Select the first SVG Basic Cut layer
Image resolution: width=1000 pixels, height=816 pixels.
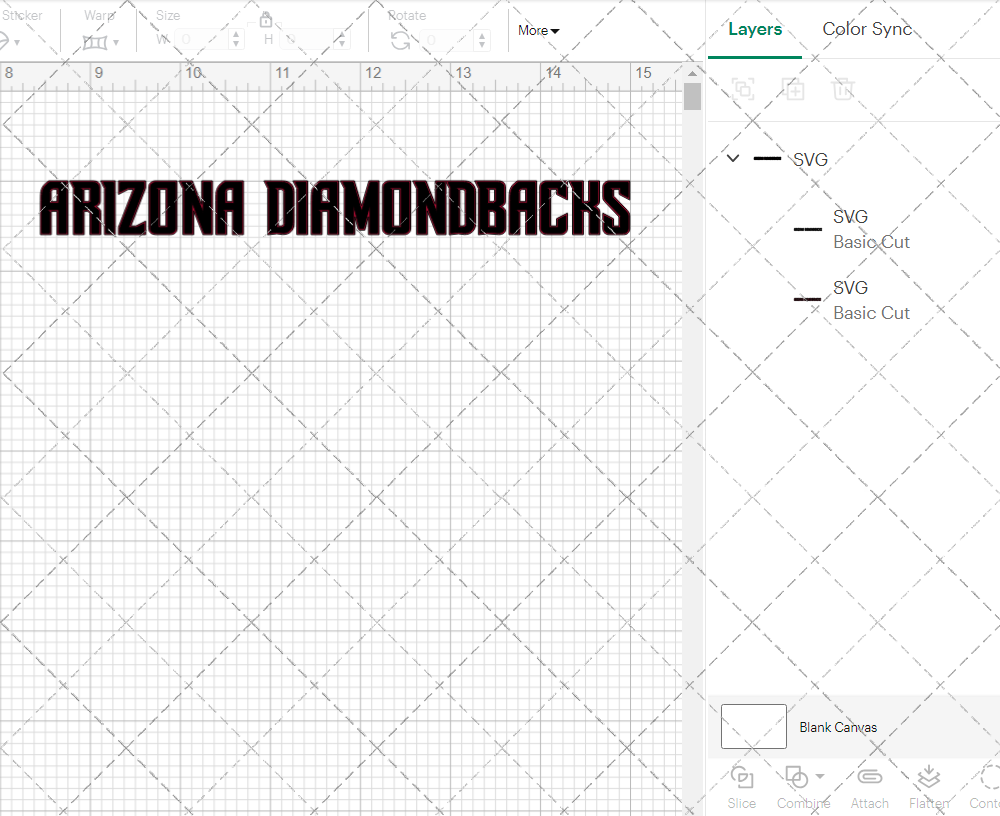870,229
